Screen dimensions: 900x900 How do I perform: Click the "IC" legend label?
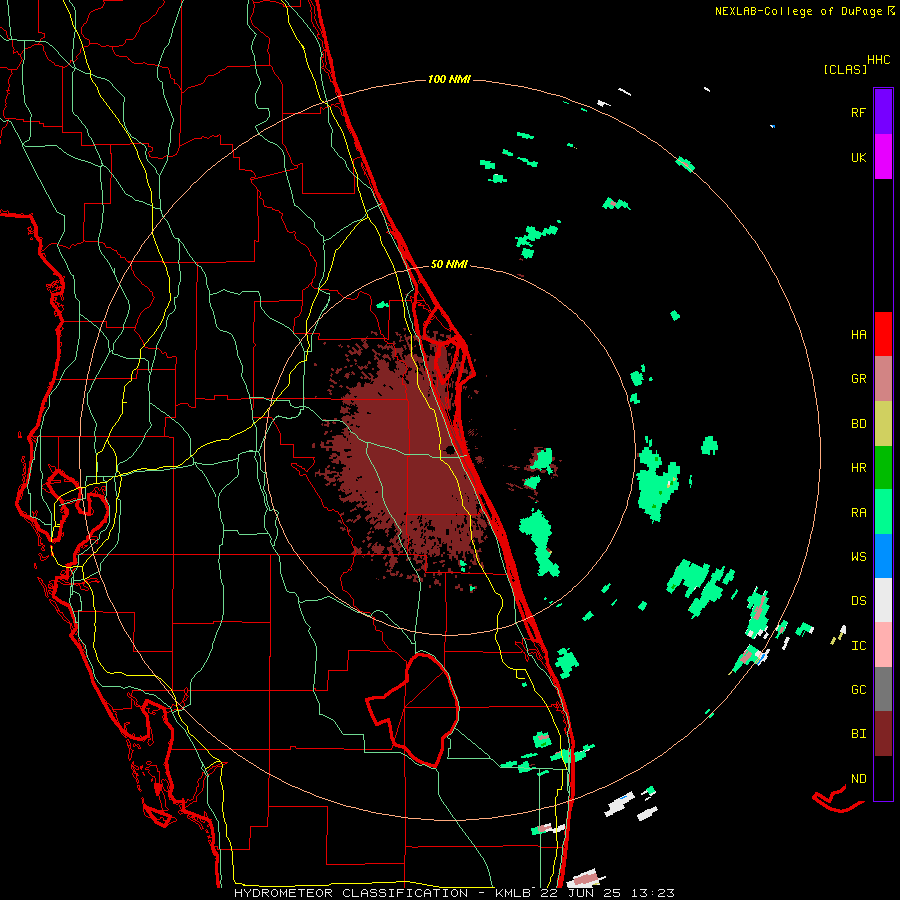pyautogui.click(x=859, y=646)
